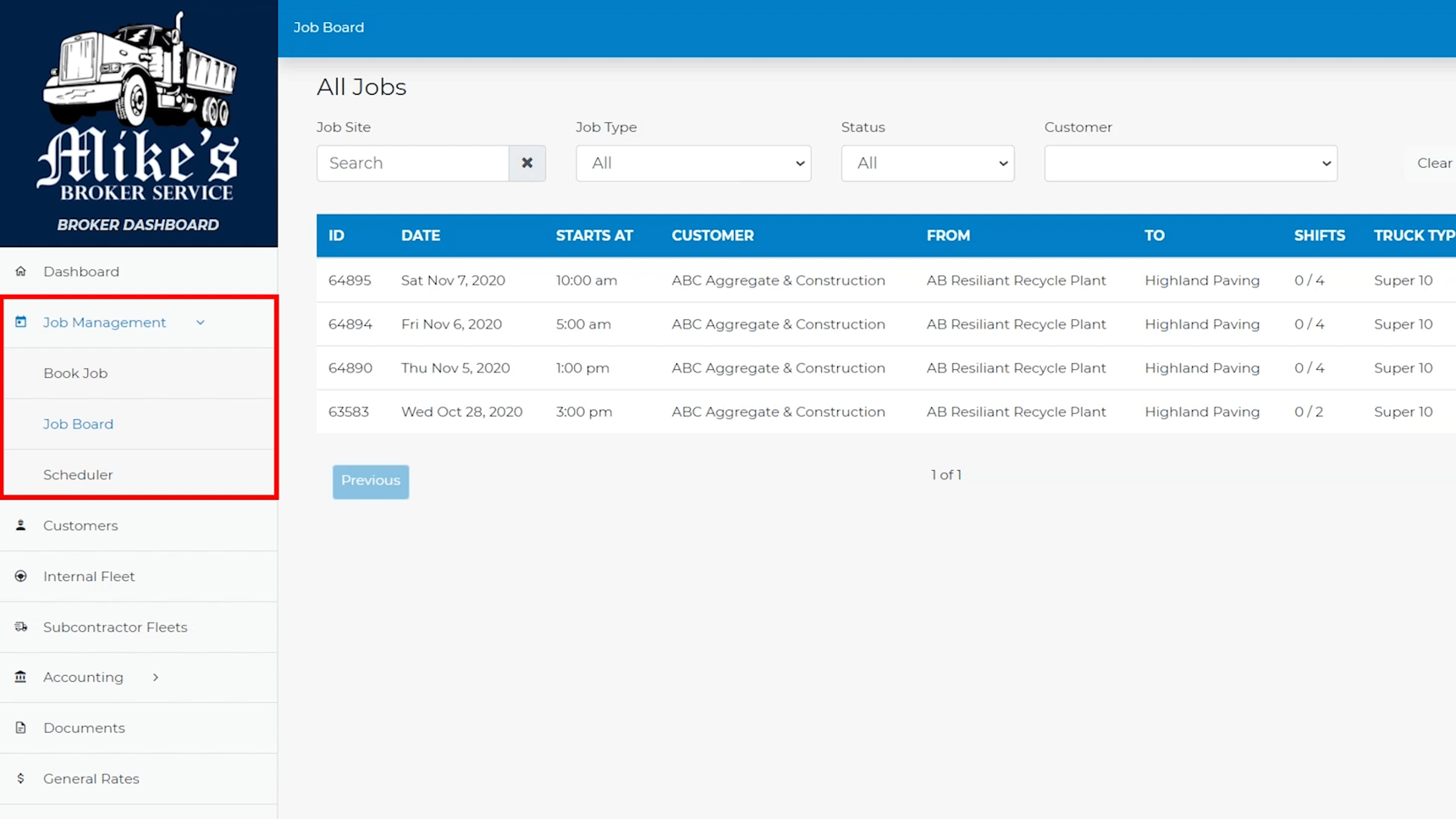Select Scheduler in the sidebar
Screen dimensions: 1456x819
tap(79, 474)
